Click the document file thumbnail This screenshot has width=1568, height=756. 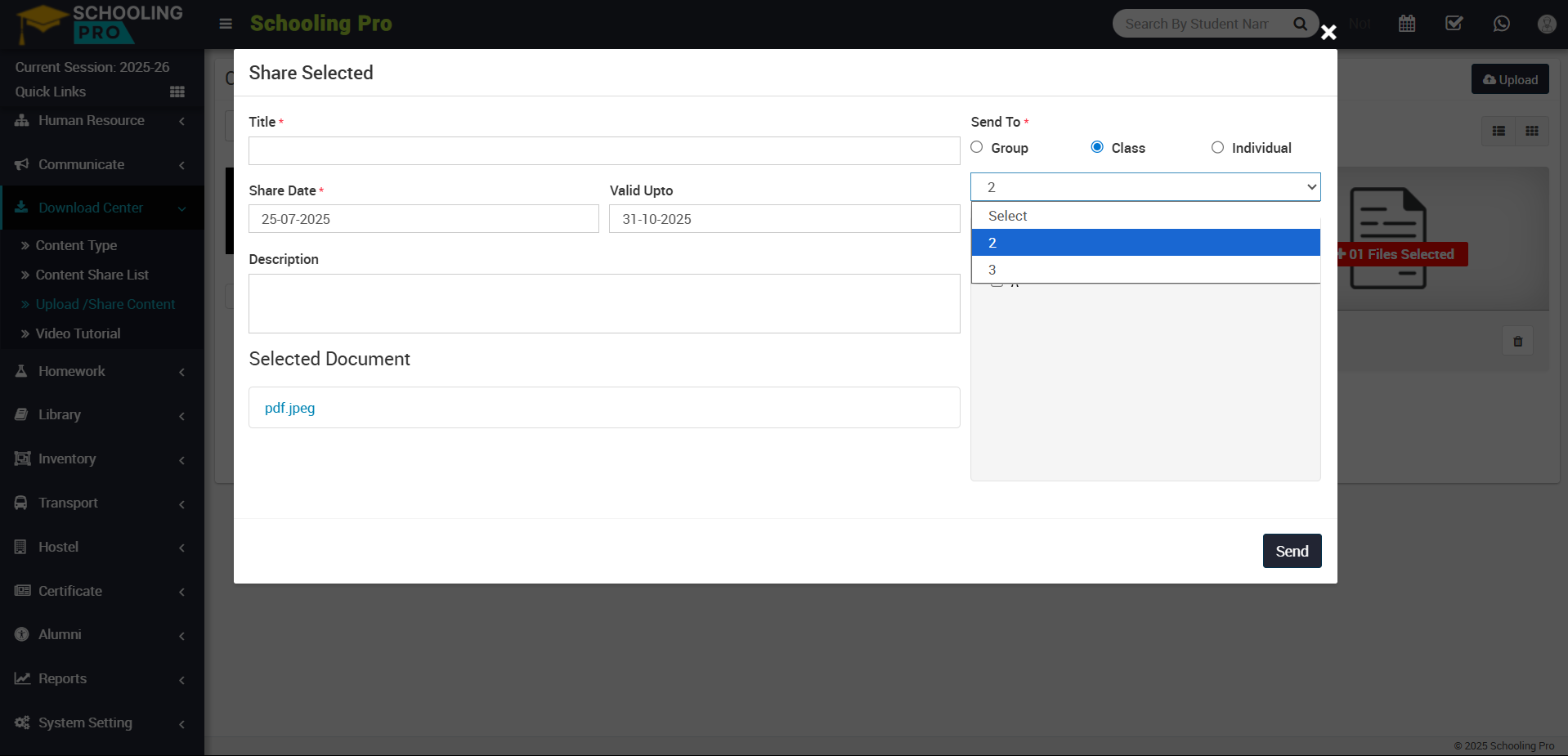[1387, 238]
